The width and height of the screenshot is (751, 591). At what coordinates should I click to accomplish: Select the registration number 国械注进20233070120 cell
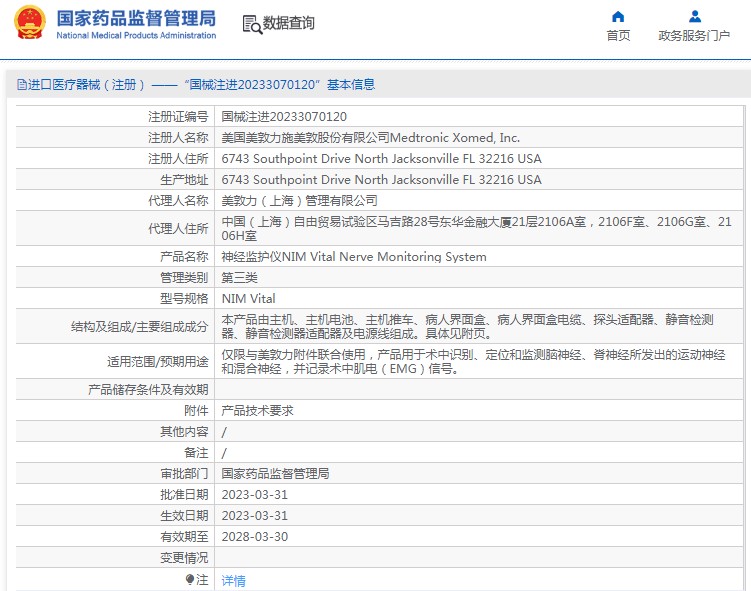(x=283, y=117)
